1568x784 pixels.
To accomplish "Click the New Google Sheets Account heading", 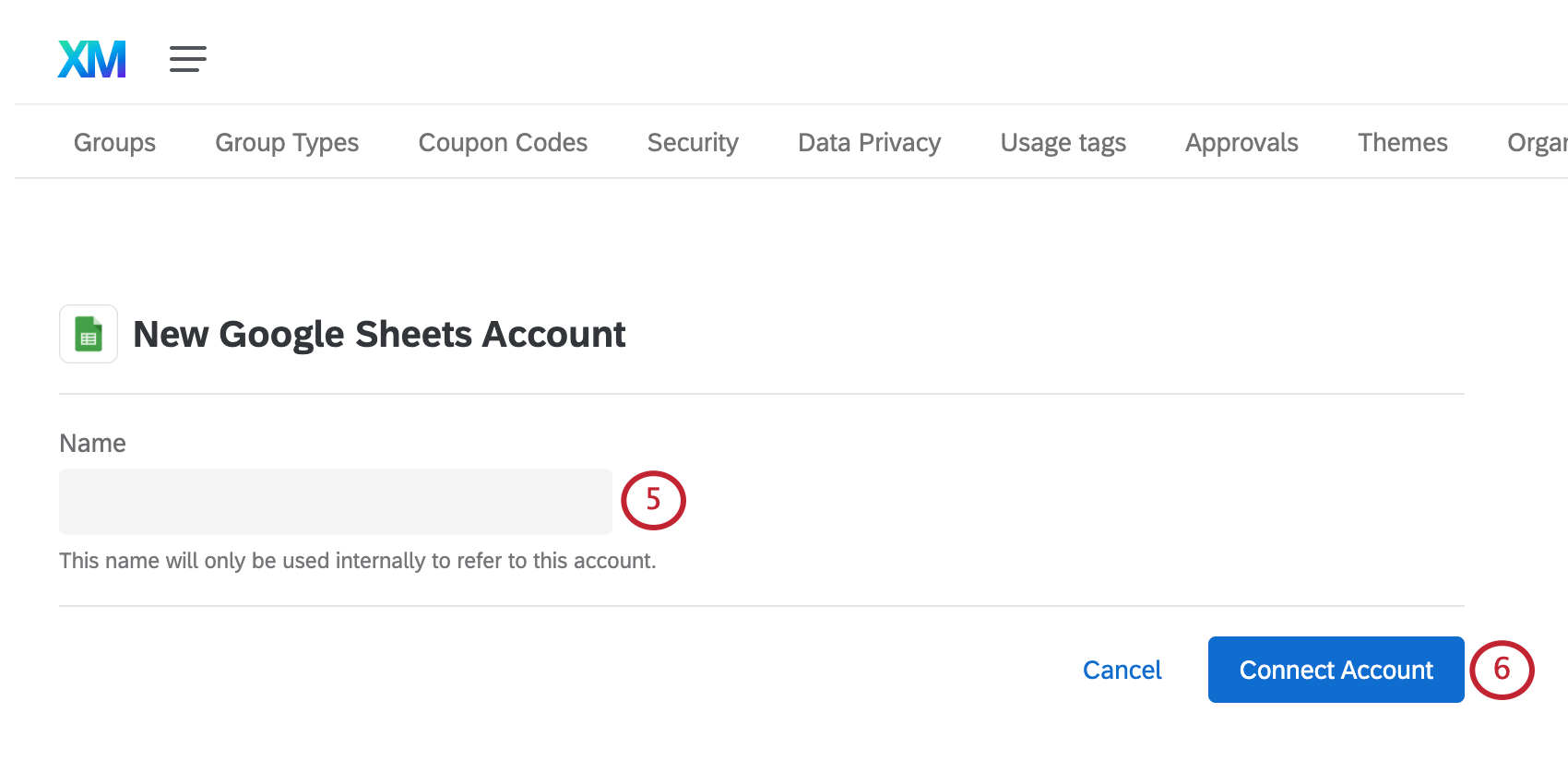I will tap(380, 334).
